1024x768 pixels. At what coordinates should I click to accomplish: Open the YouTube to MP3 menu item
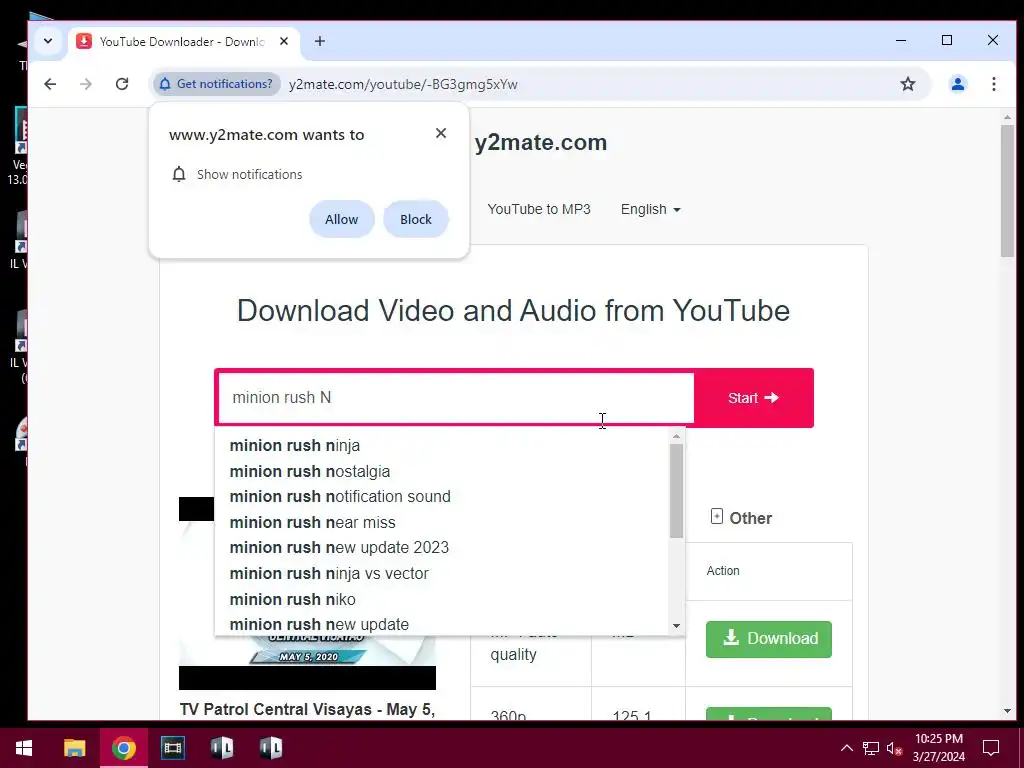tap(539, 209)
